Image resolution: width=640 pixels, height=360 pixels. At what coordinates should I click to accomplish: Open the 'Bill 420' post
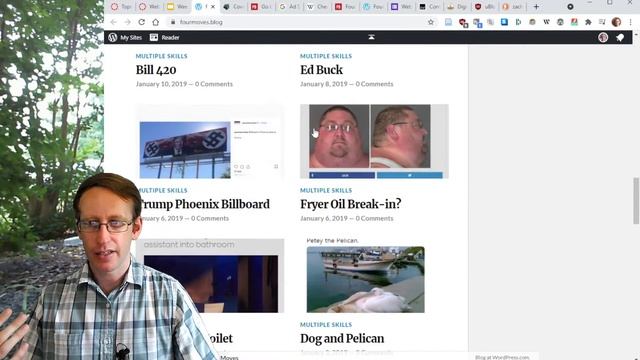point(156,70)
